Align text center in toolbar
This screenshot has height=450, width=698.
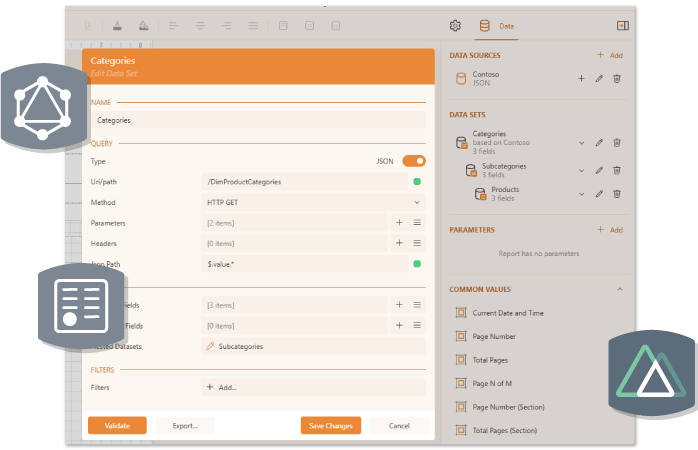200,26
